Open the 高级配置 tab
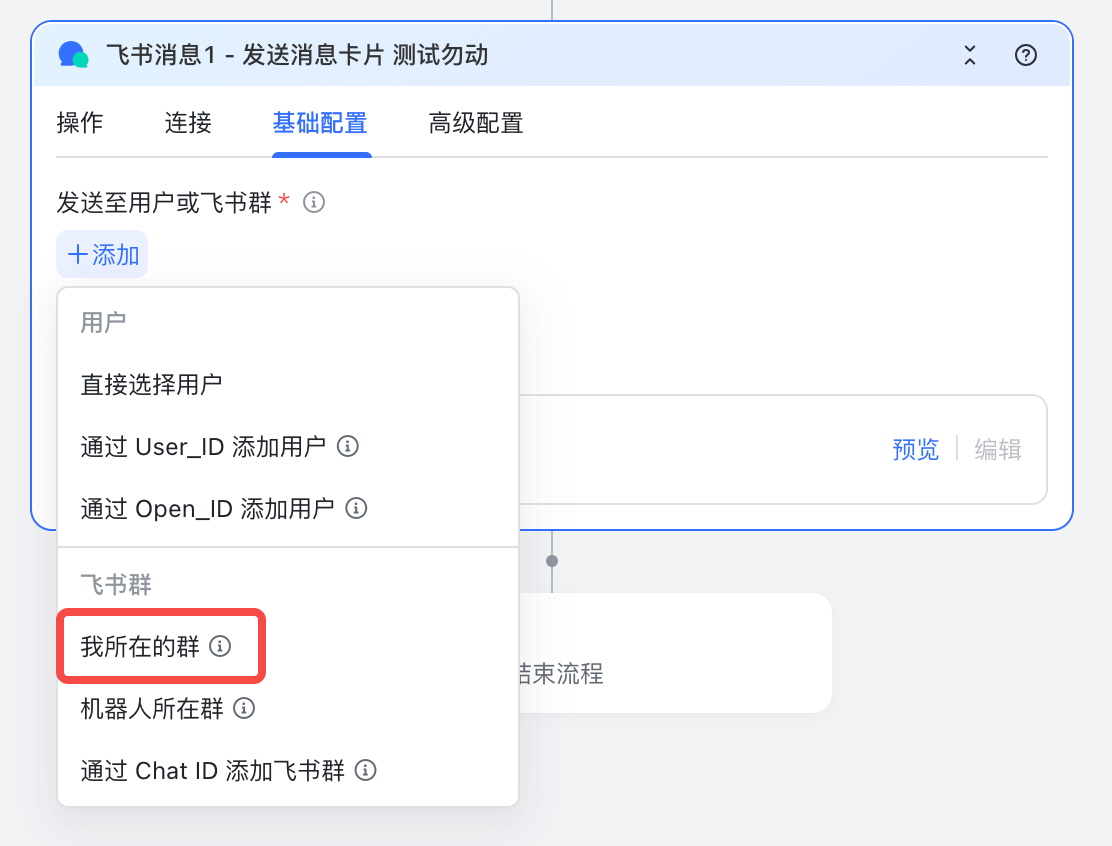1112x846 pixels. click(476, 123)
